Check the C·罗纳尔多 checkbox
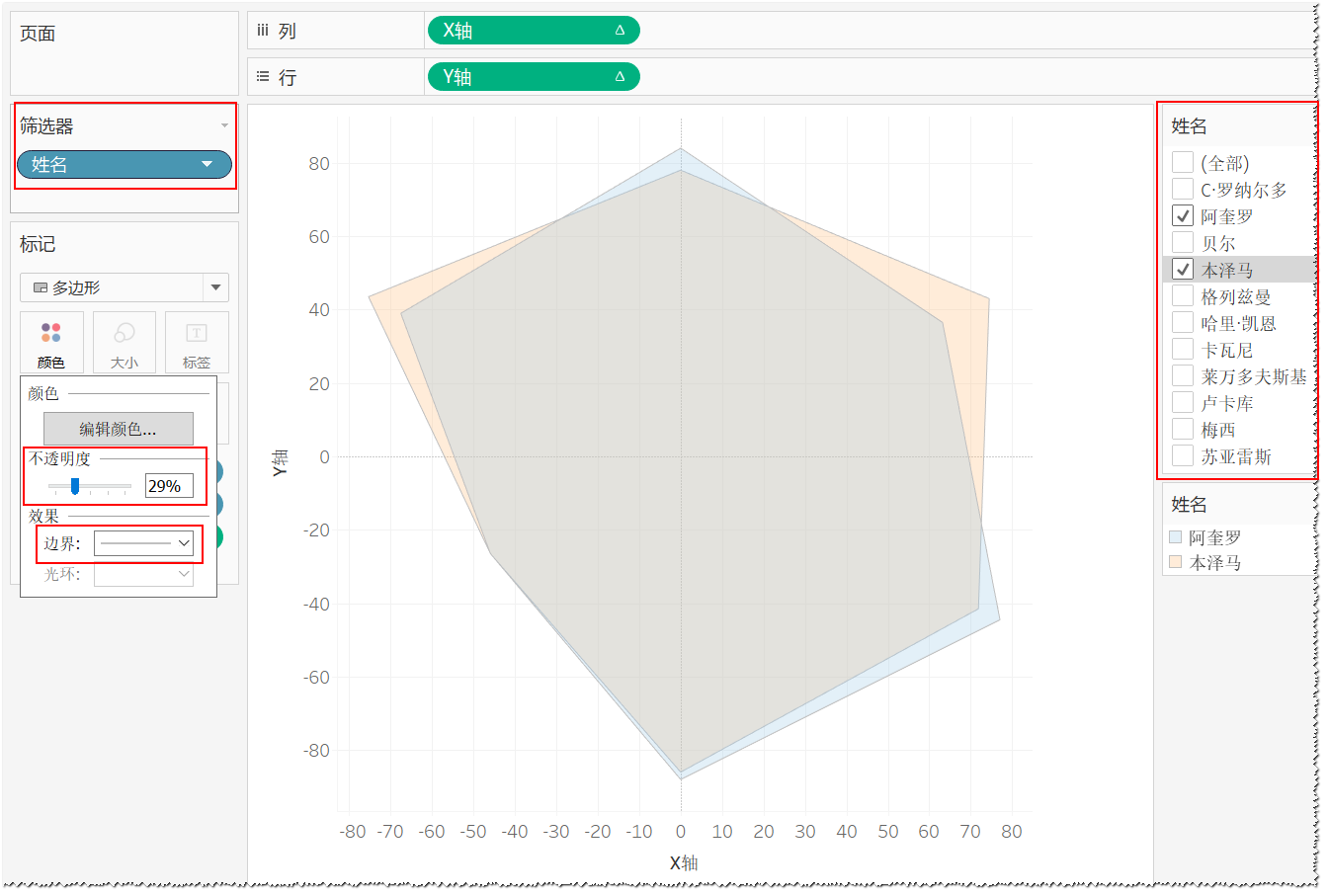 point(1182,189)
